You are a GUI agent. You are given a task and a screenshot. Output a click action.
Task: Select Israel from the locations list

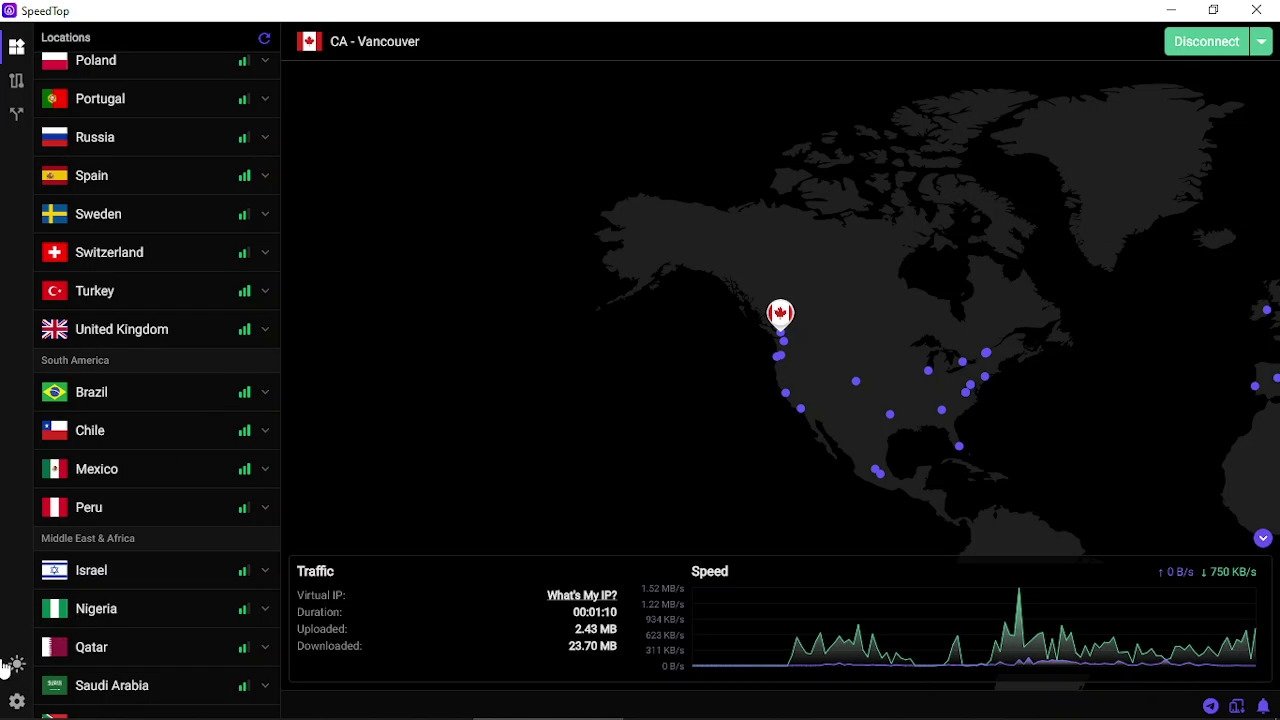pyautogui.click(x=91, y=570)
